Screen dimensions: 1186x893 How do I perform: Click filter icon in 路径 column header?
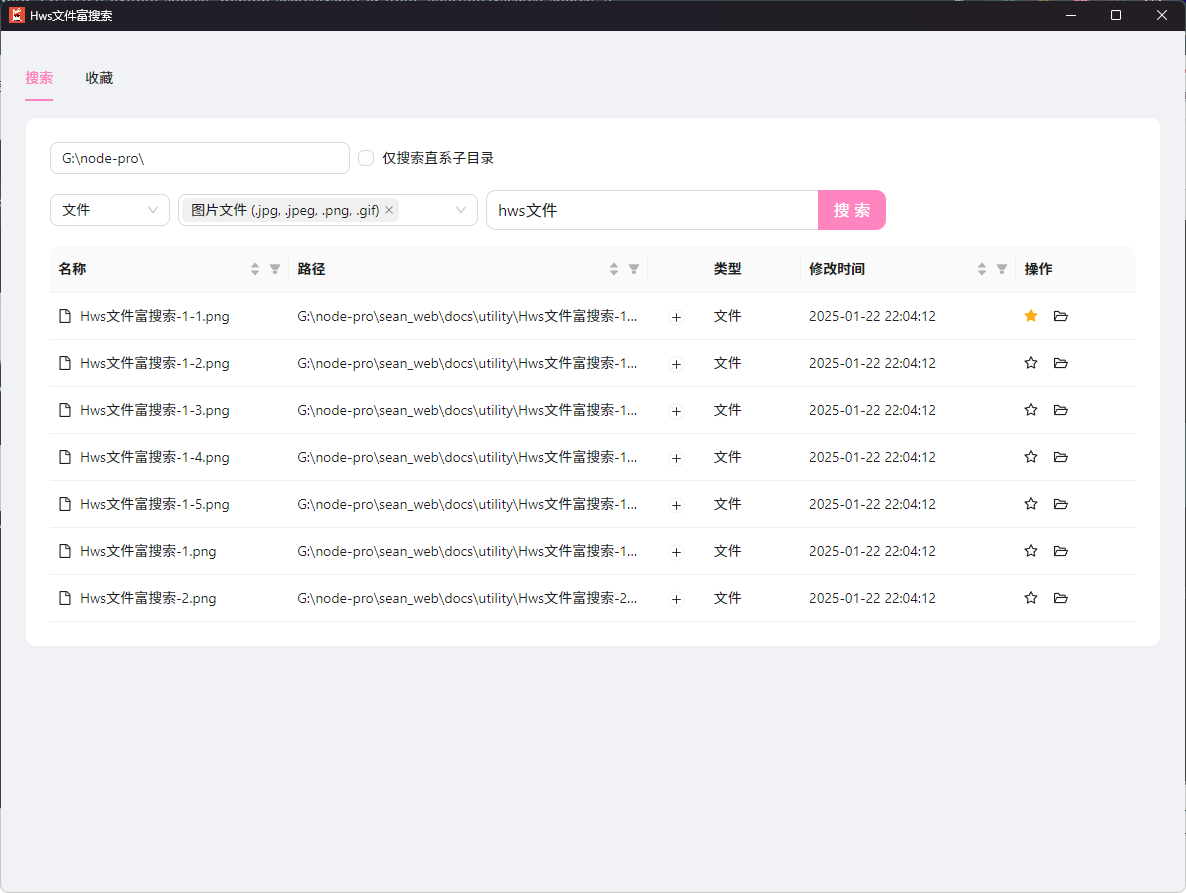click(634, 269)
